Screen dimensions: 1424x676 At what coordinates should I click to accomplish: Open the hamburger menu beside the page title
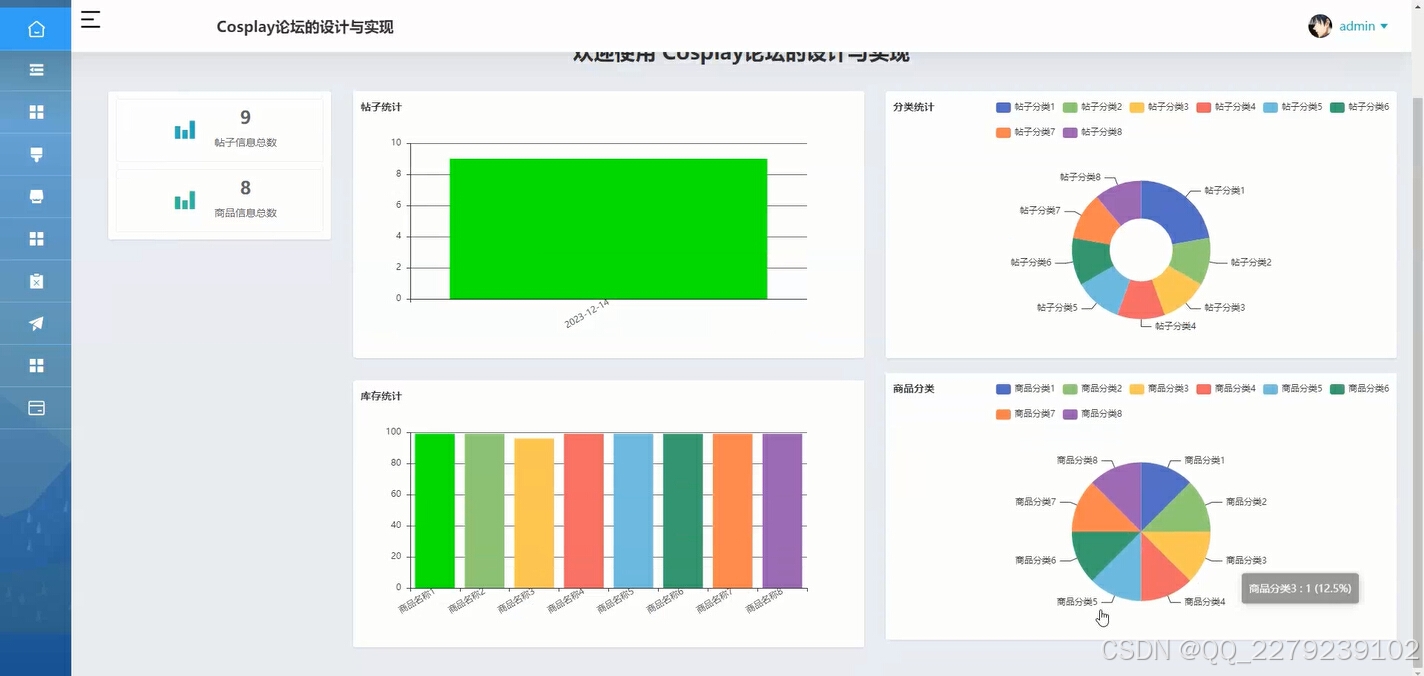coord(89,19)
